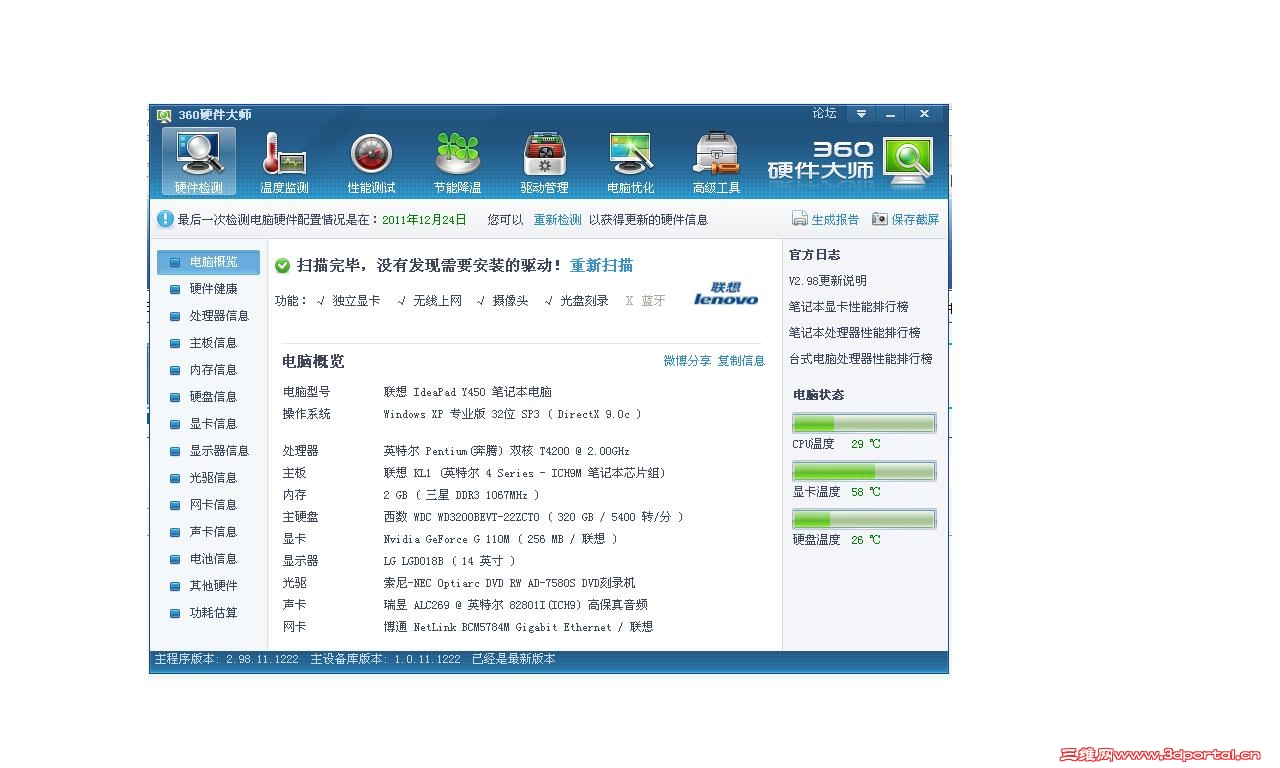Click the Lenovo 联想 brand logo
The height and width of the screenshot is (768, 1280).
[726, 293]
